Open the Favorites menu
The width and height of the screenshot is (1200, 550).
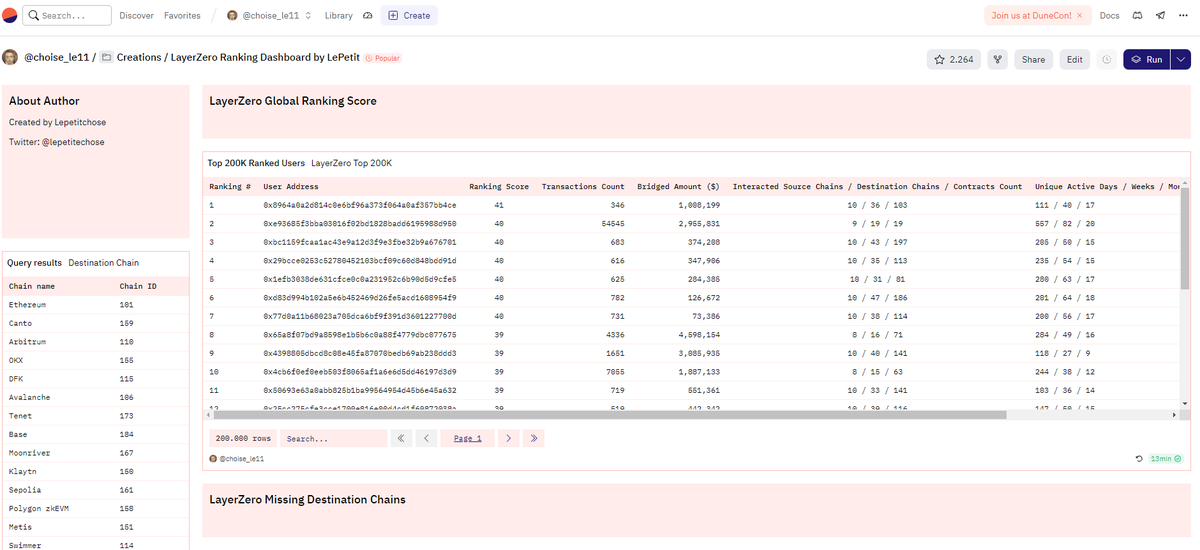(x=182, y=16)
